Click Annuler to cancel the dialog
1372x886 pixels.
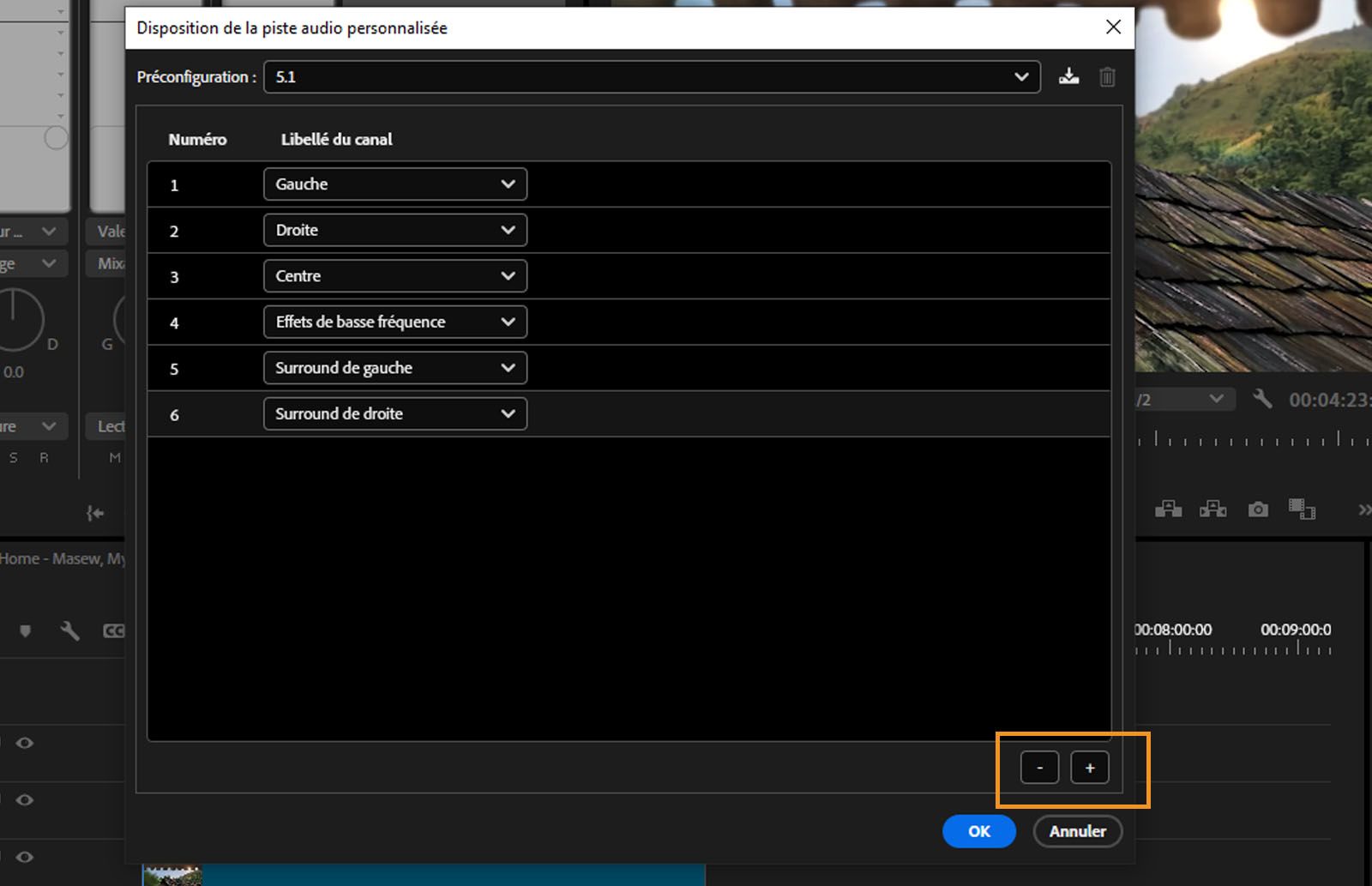(1078, 831)
